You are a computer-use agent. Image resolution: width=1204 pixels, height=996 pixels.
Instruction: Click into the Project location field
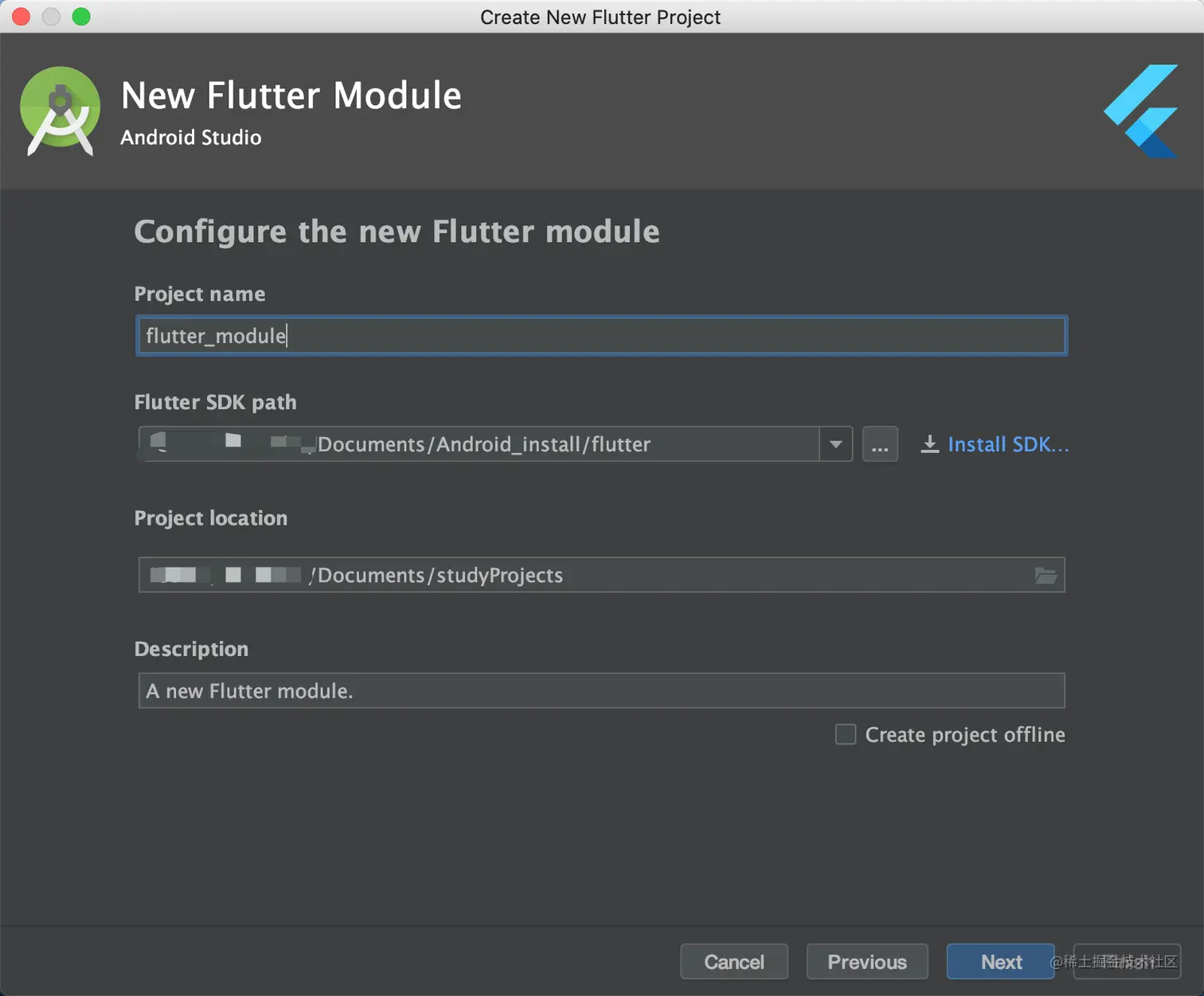(x=589, y=575)
